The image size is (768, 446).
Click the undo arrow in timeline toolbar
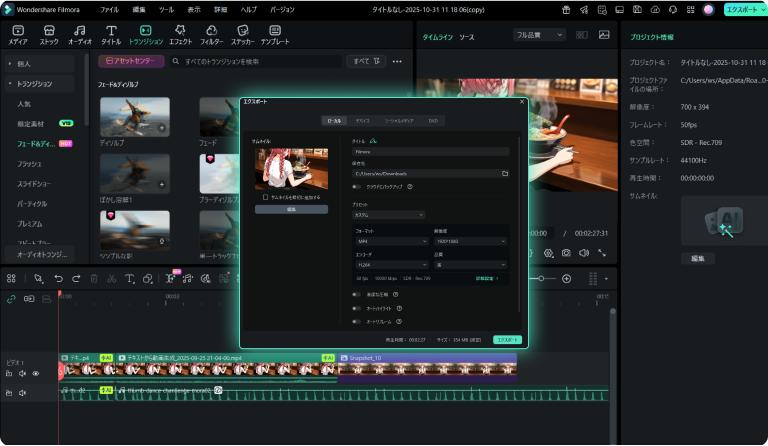coord(60,278)
